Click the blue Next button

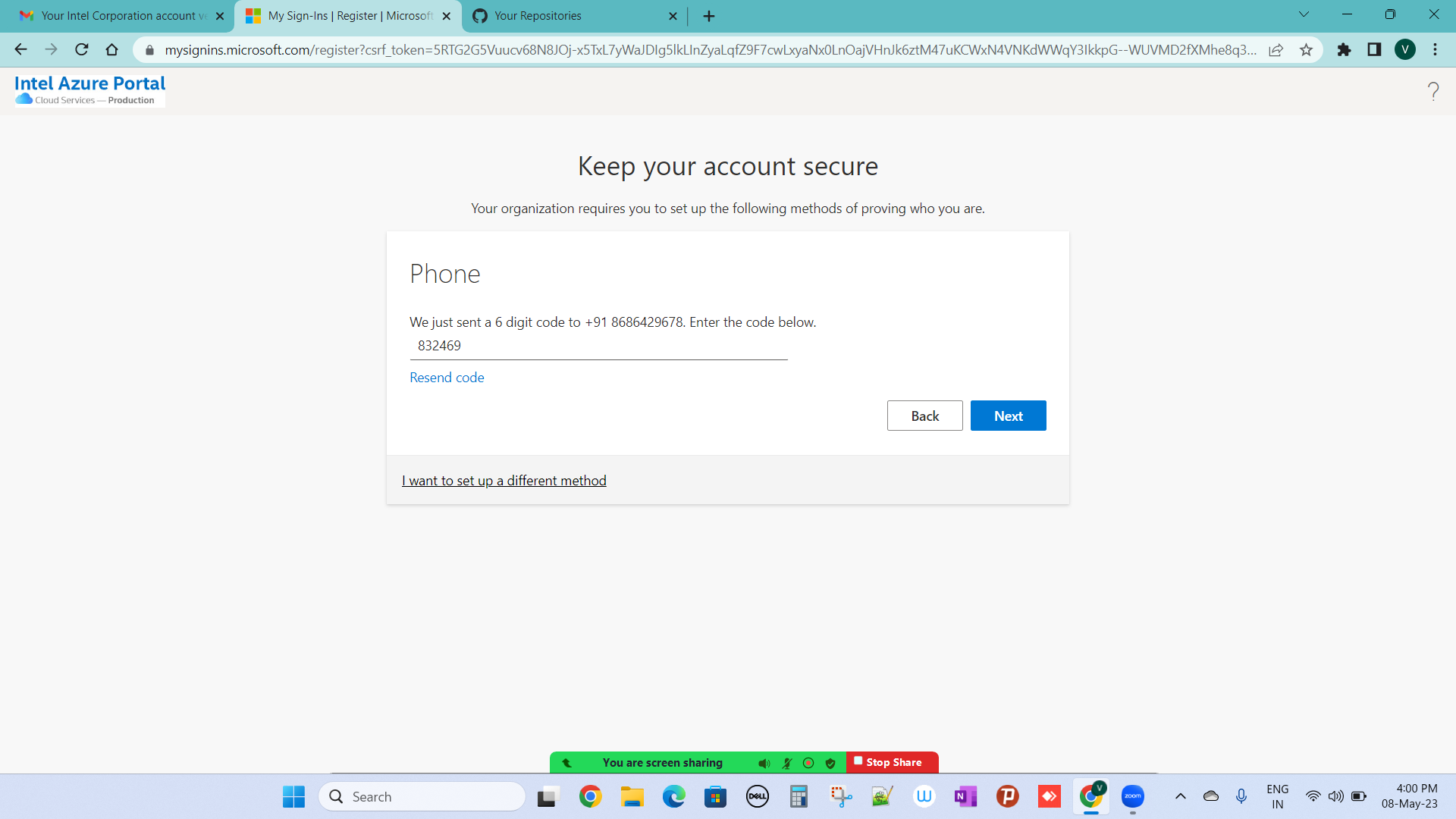1008,416
